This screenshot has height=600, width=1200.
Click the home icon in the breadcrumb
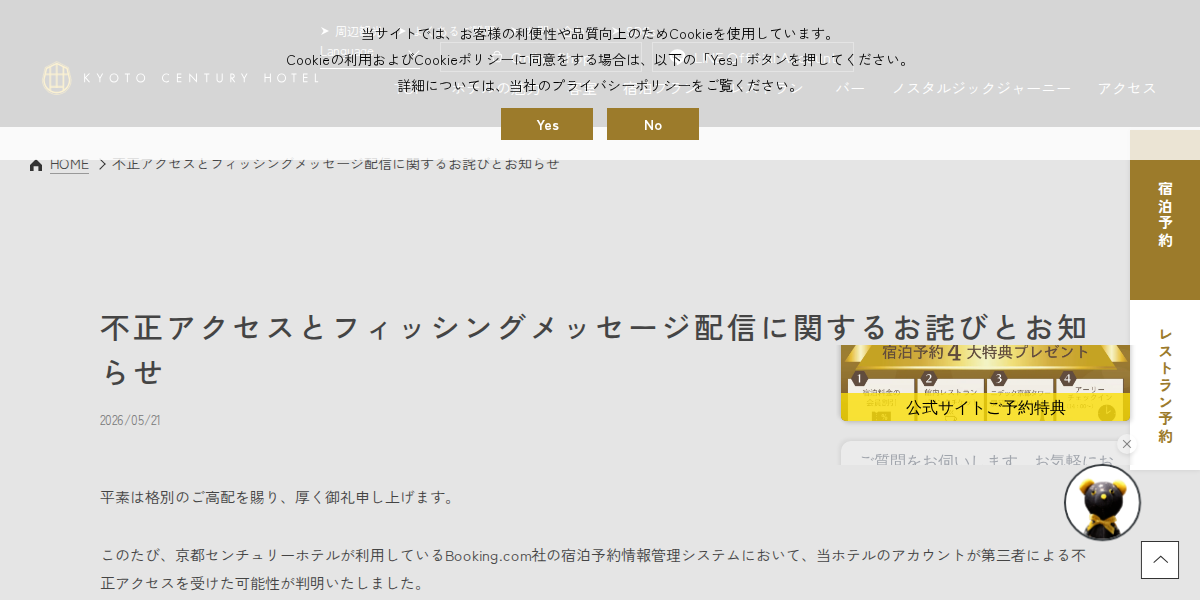(x=36, y=165)
